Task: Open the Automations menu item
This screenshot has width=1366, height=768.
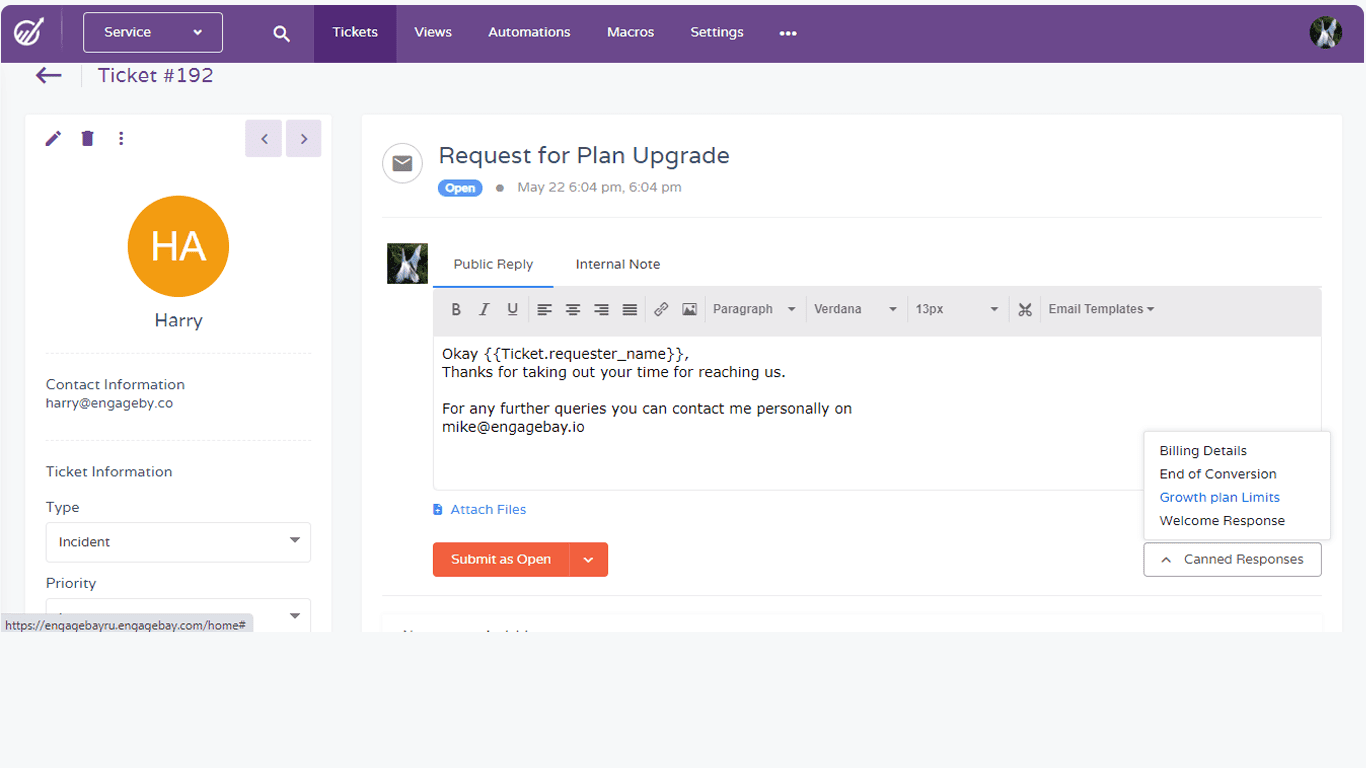Action: 529,32
